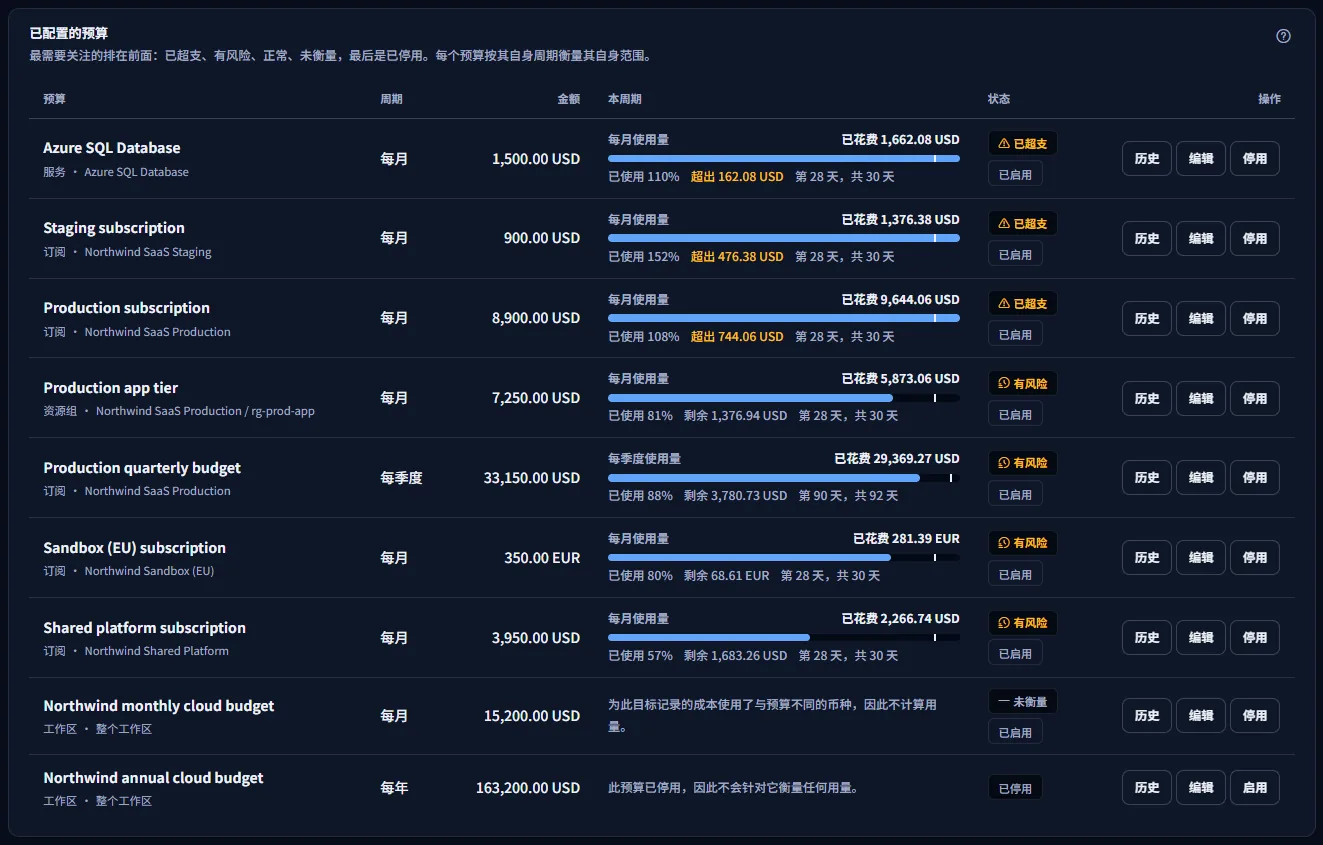This screenshot has width=1323, height=845.
Task: Open 历史 for Northwind annual cloud budget
Action: coord(1147,788)
